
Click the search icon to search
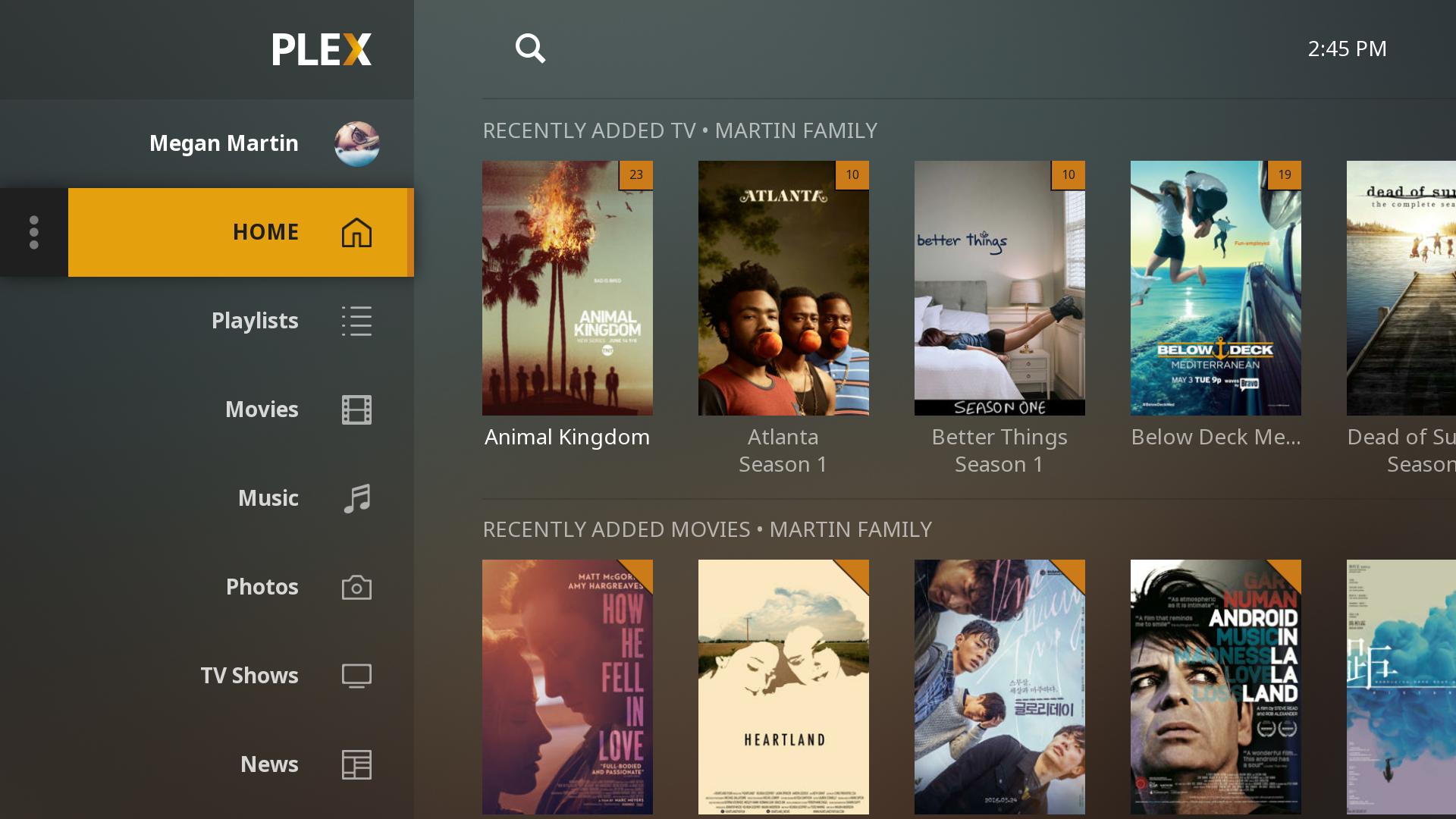pos(530,48)
